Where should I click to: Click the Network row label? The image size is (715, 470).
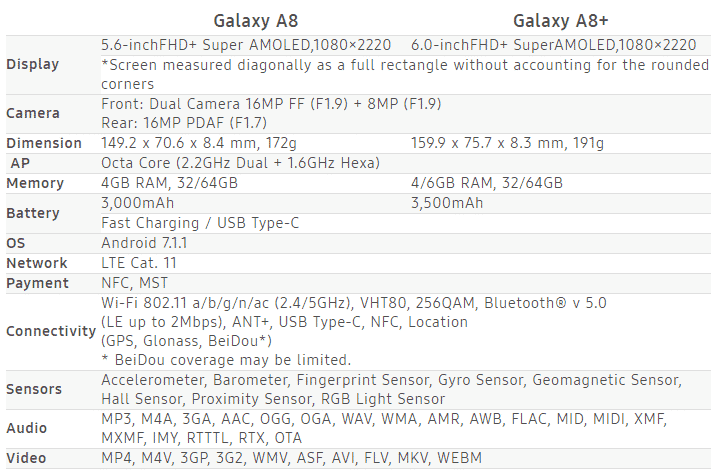(37, 263)
